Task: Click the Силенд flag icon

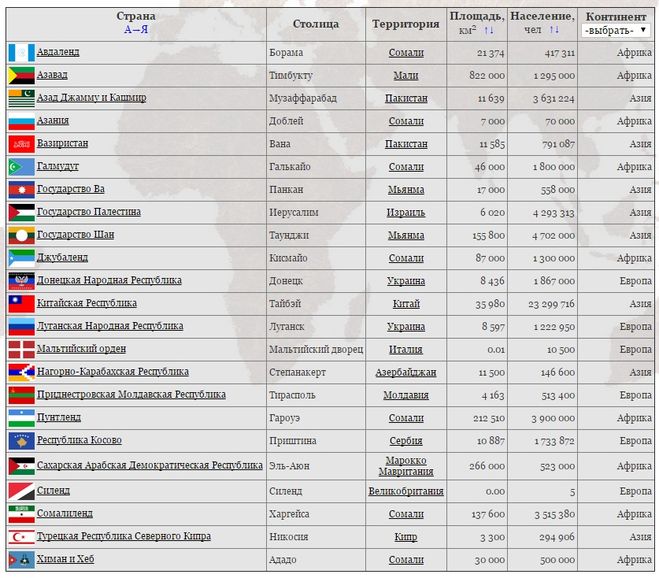Action: pyautogui.click(x=20, y=491)
